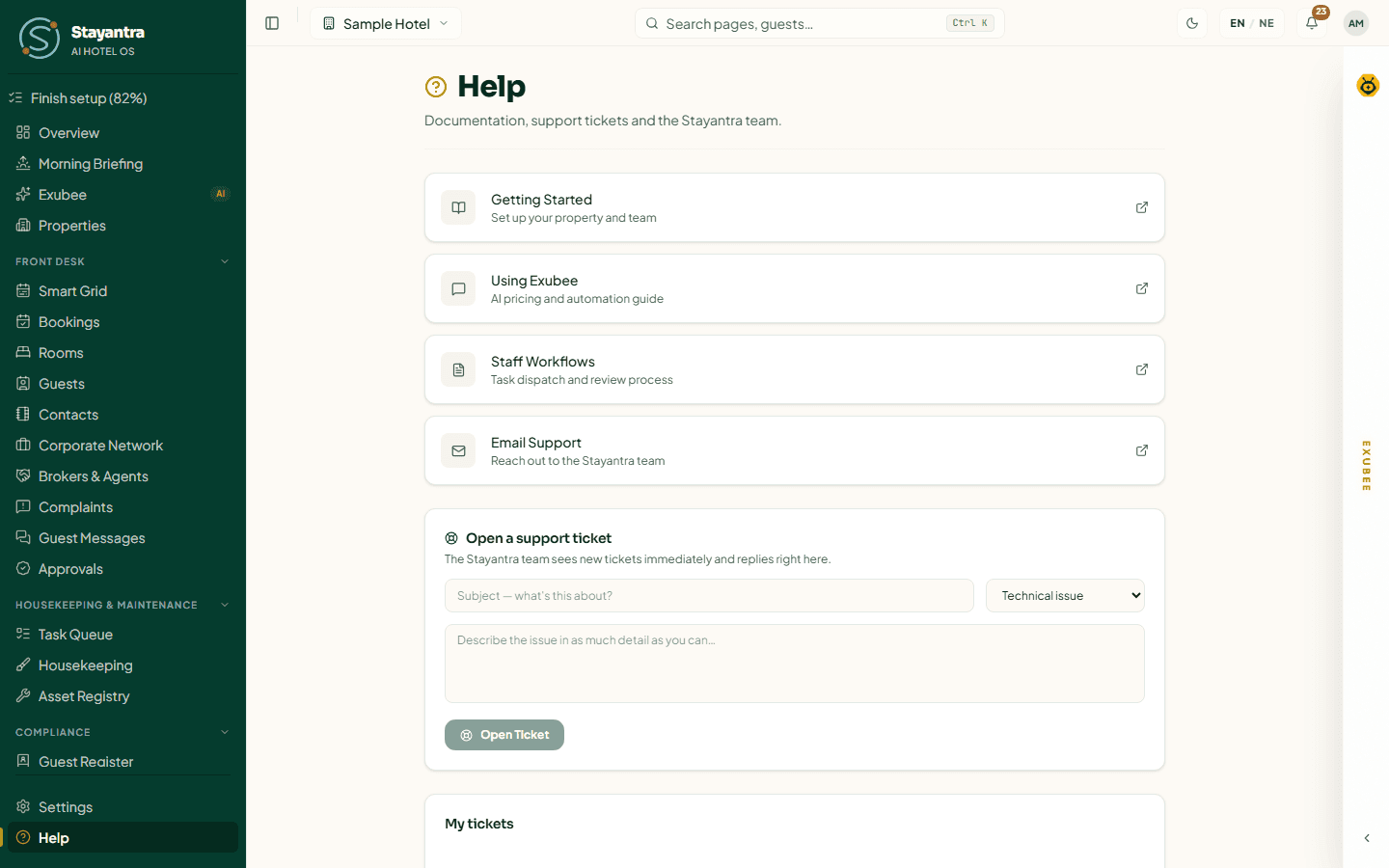Collapse the Front Desk section
Viewport: 1389px width, 868px height.
coord(123,261)
